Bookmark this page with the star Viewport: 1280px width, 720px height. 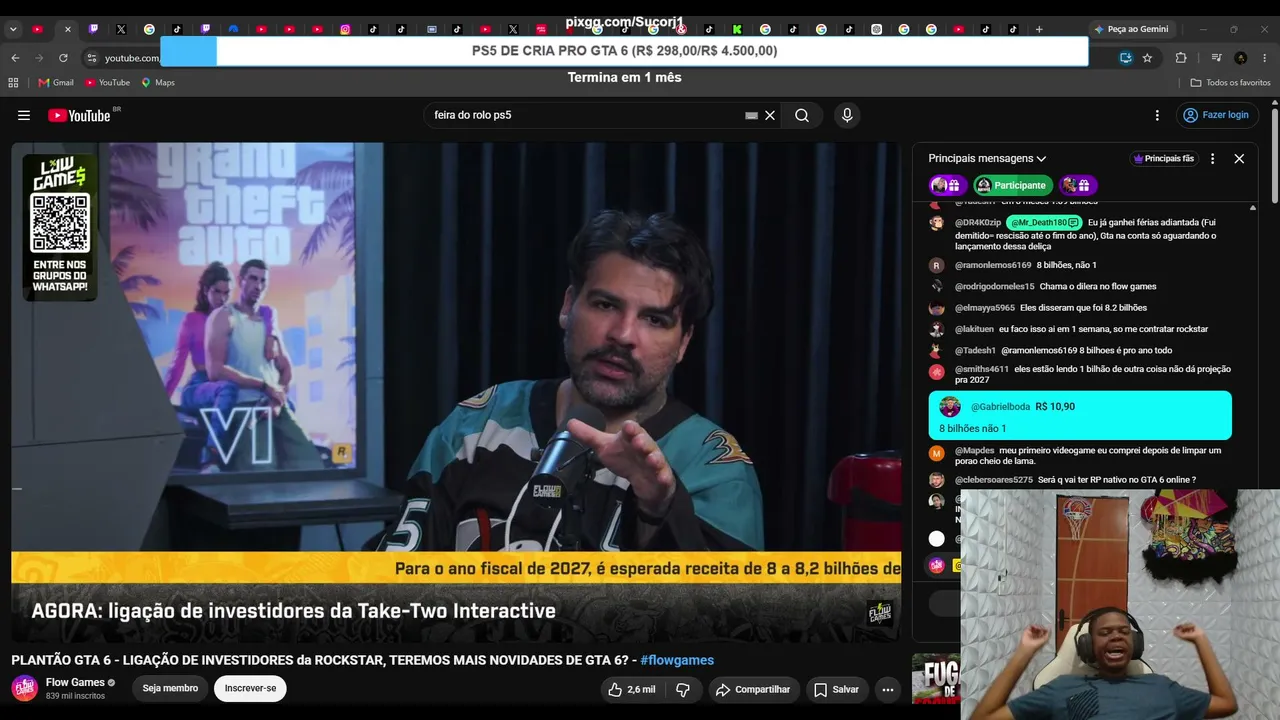[1147, 58]
